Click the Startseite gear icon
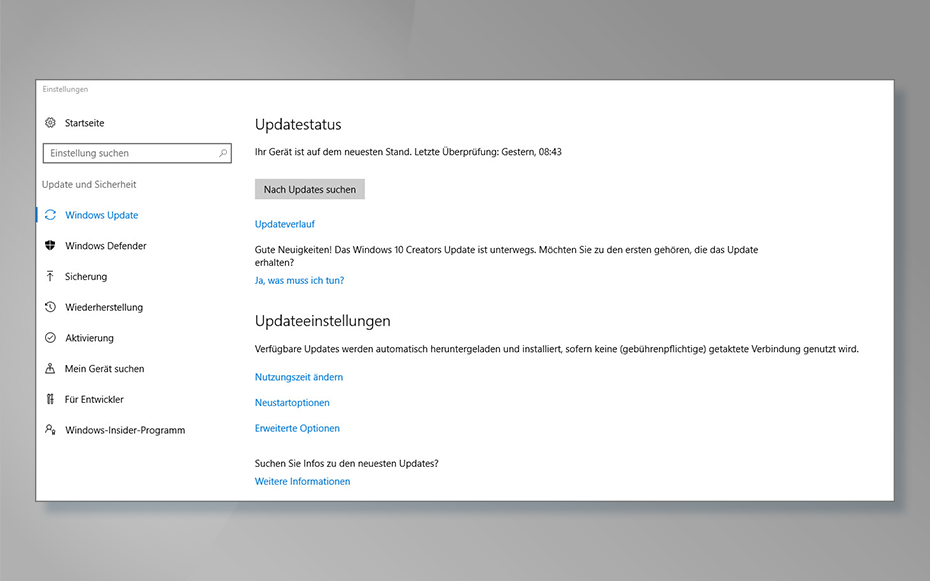The height and width of the screenshot is (581, 930). (50, 123)
